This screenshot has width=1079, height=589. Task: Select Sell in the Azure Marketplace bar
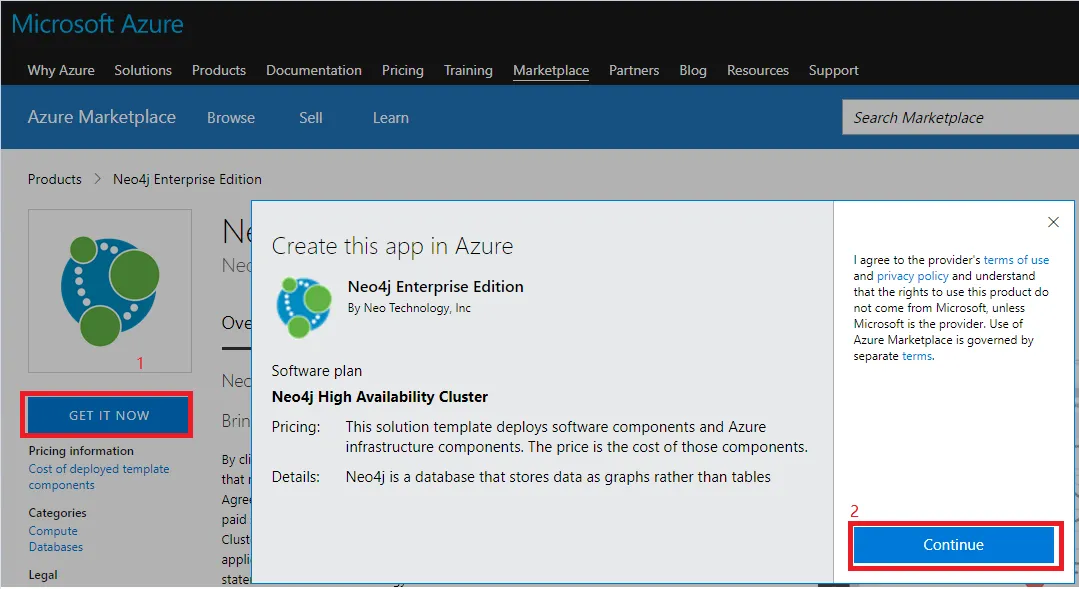[311, 118]
